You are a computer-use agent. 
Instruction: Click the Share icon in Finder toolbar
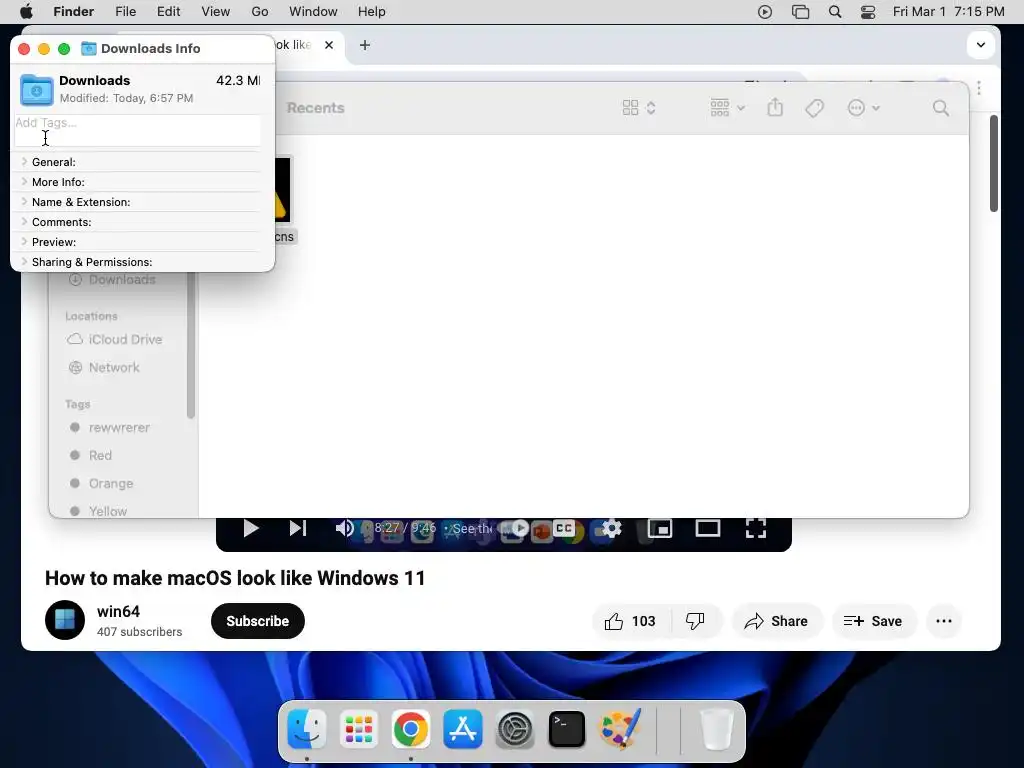coord(775,108)
